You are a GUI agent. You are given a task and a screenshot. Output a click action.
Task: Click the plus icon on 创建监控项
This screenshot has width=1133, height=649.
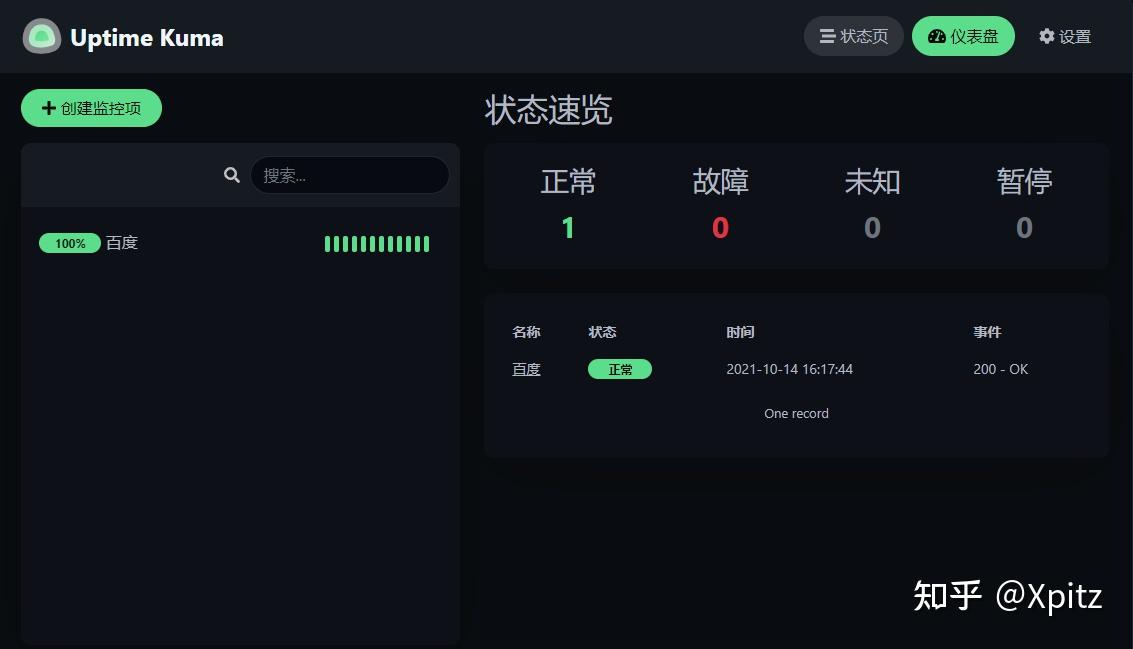(48, 107)
